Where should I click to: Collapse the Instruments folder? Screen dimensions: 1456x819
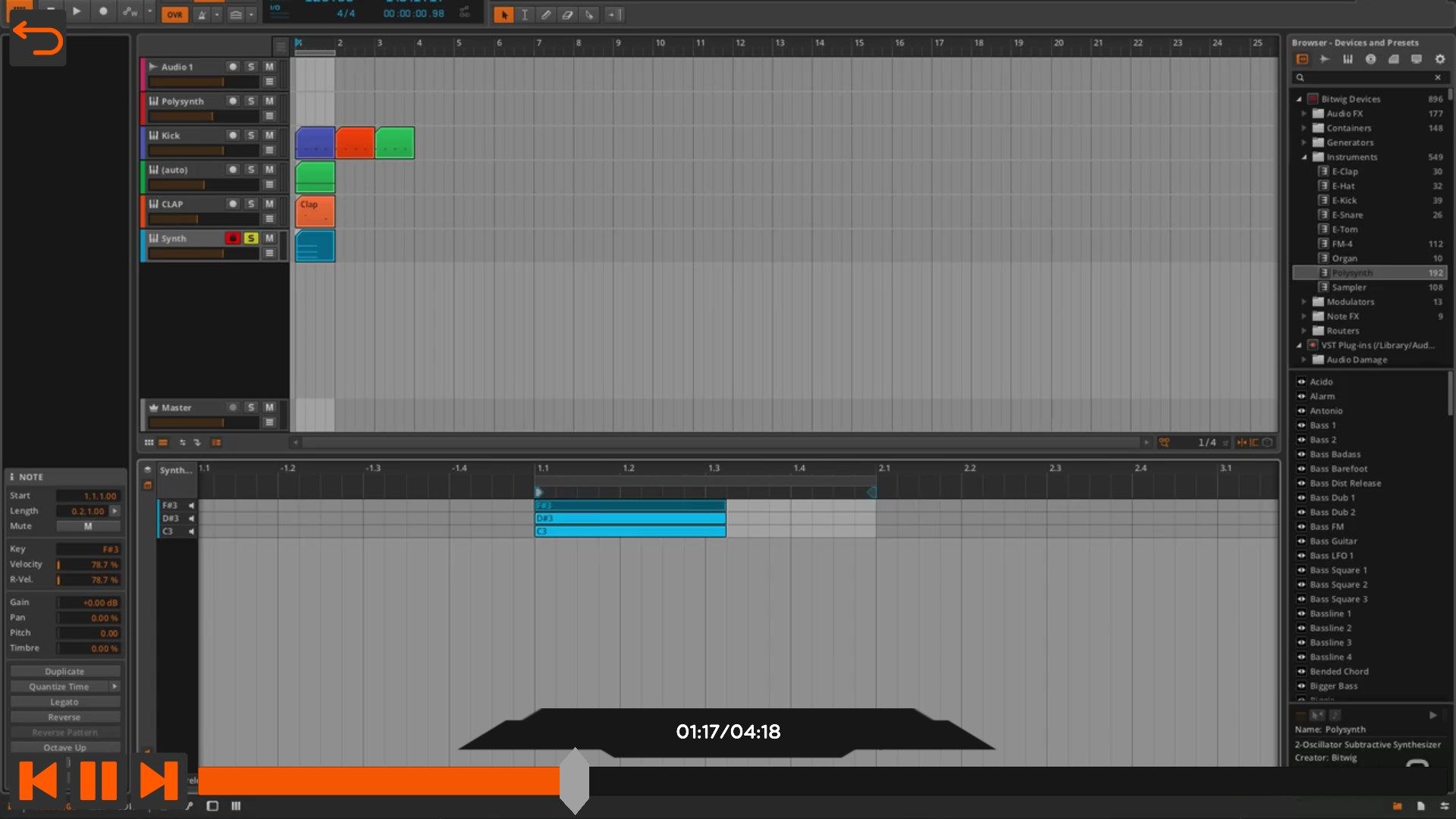(1304, 157)
